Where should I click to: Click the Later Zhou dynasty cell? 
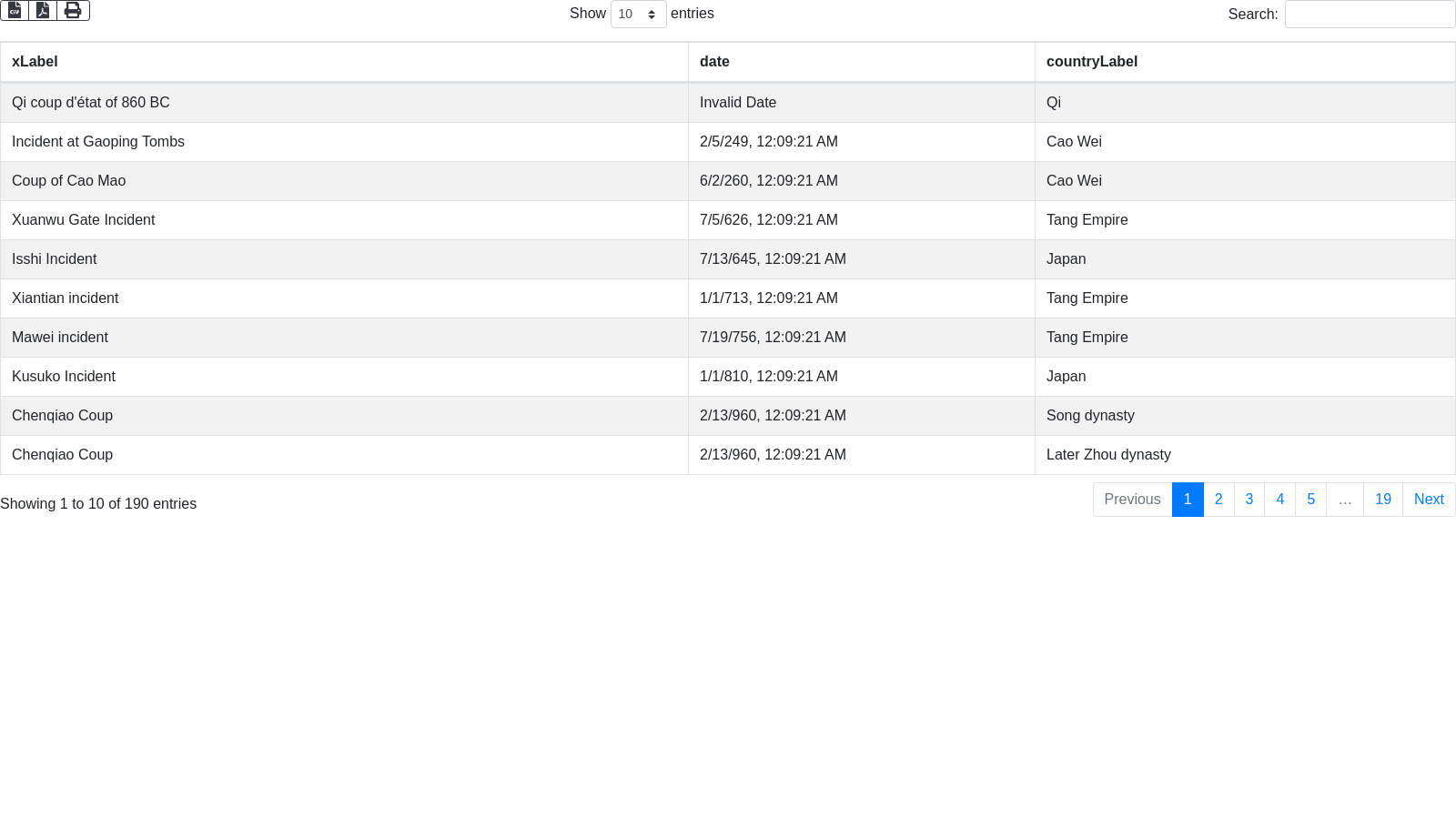1108,455
